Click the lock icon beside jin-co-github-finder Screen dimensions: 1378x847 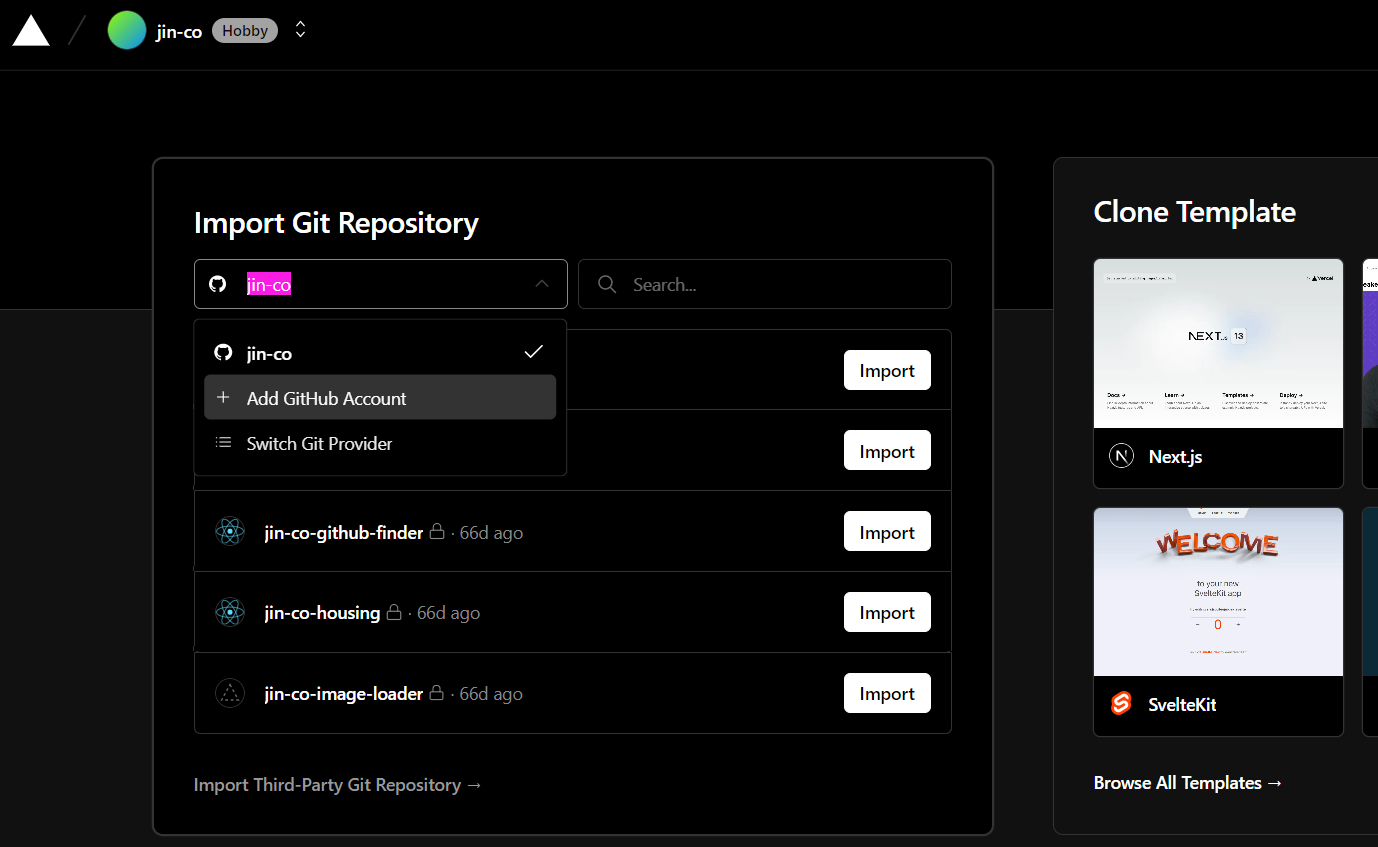(x=437, y=532)
